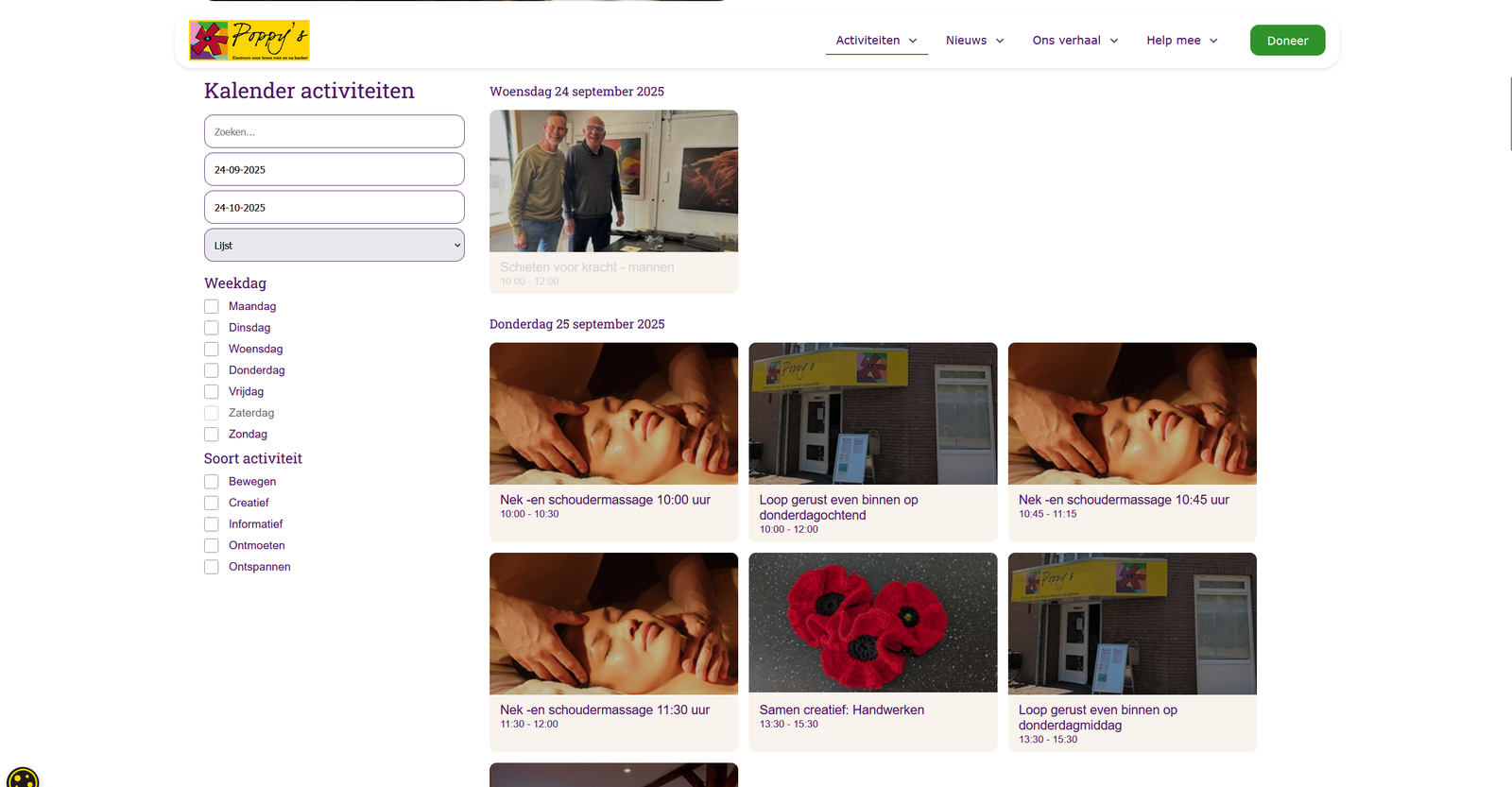This screenshot has width=1512, height=787.
Task: Expand the Activiteiten menu
Action: 876,41
